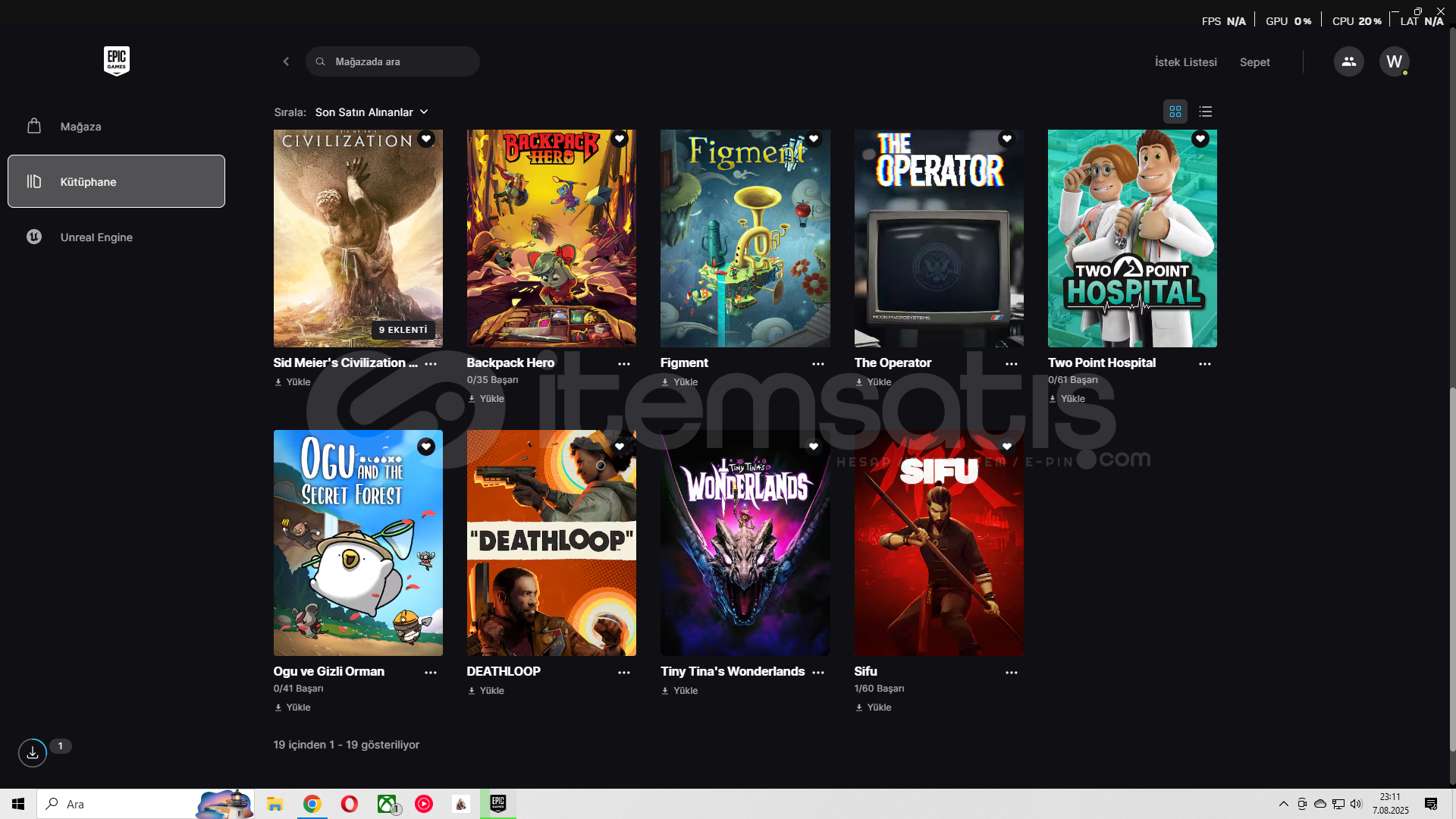Click Yükle under The Operator
1456x819 pixels.
pyautogui.click(x=873, y=382)
